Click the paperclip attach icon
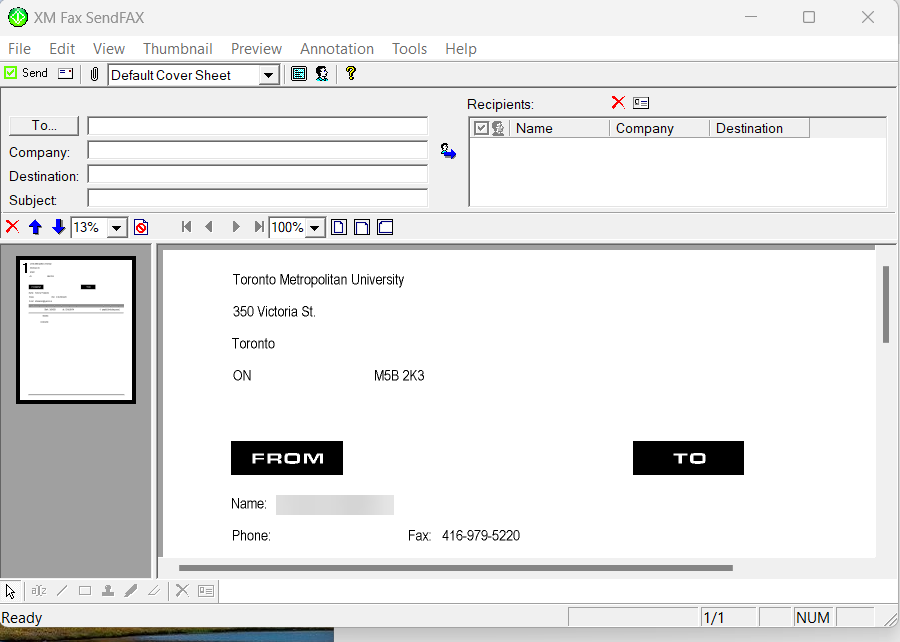Image resolution: width=900 pixels, height=642 pixels. click(95, 74)
